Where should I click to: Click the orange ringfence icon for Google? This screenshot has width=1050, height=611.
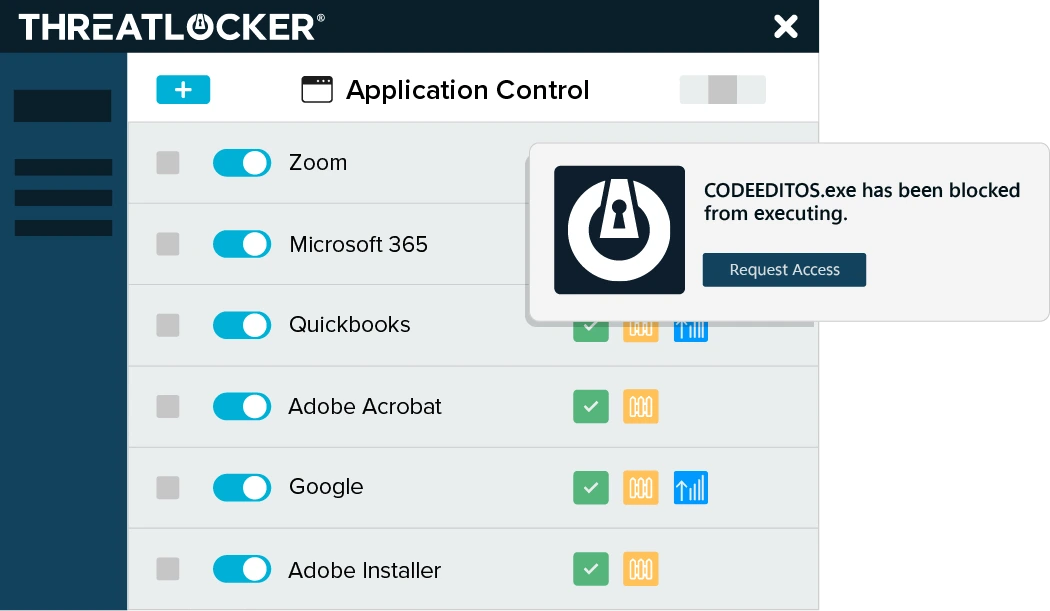[641, 488]
